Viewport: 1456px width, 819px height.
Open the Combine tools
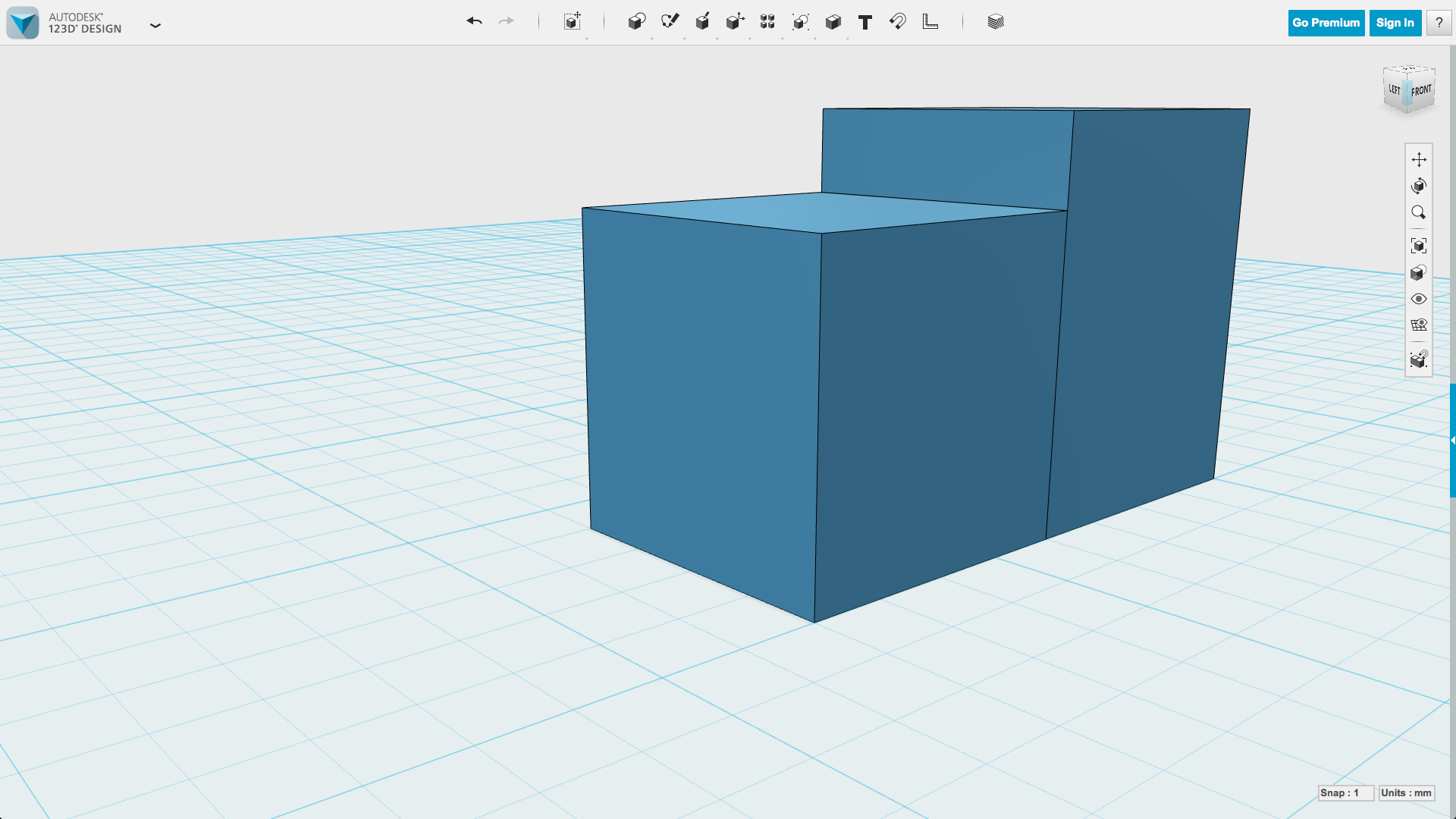click(x=833, y=21)
